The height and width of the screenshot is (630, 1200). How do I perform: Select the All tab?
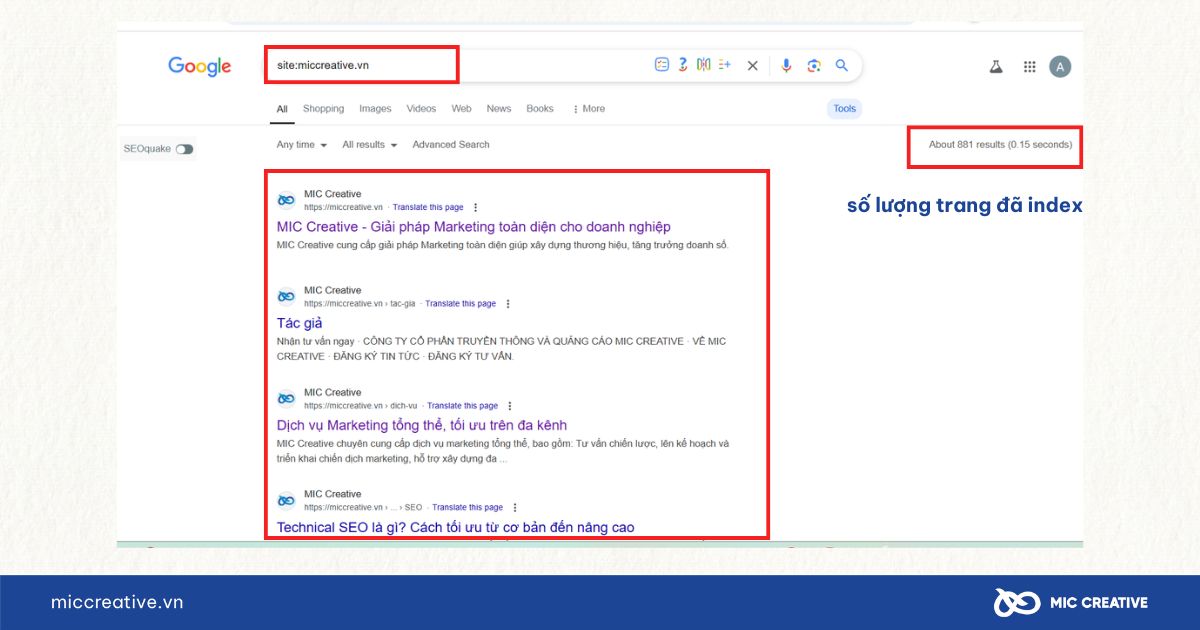pyautogui.click(x=282, y=109)
